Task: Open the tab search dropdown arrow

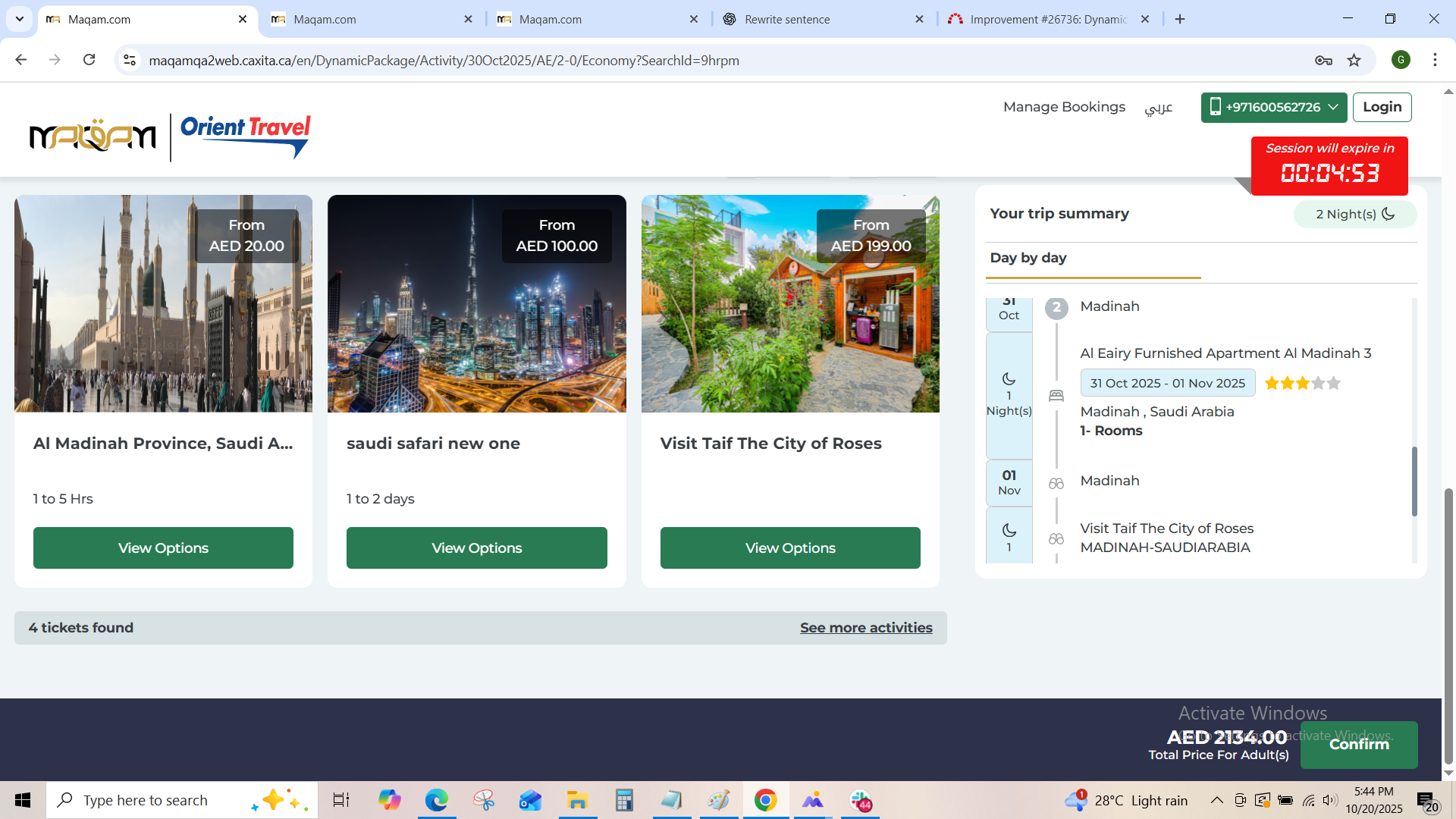Action: pyautogui.click(x=20, y=19)
